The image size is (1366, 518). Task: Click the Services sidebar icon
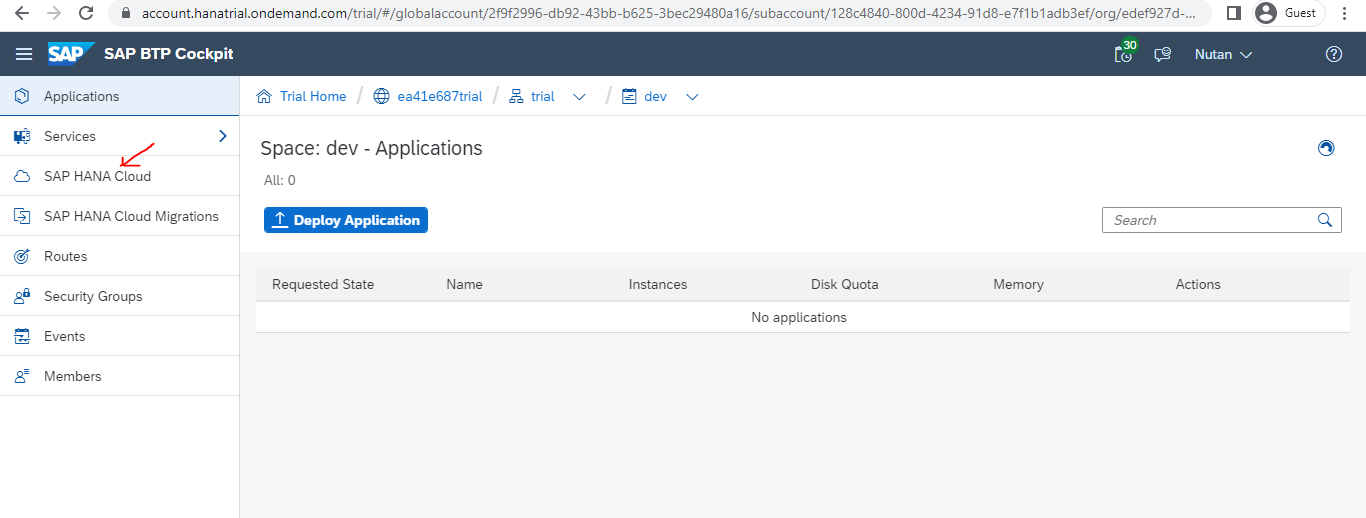[22, 136]
